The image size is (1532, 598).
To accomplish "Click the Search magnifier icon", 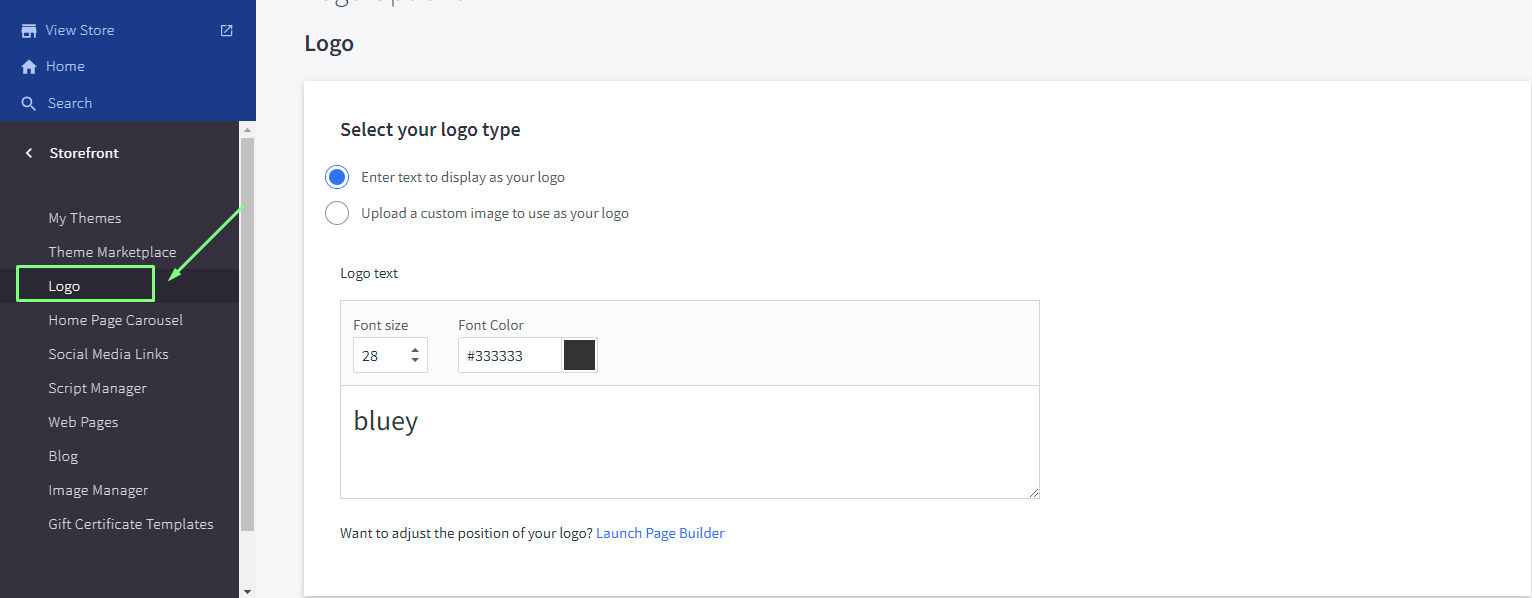I will click(29, 103).
